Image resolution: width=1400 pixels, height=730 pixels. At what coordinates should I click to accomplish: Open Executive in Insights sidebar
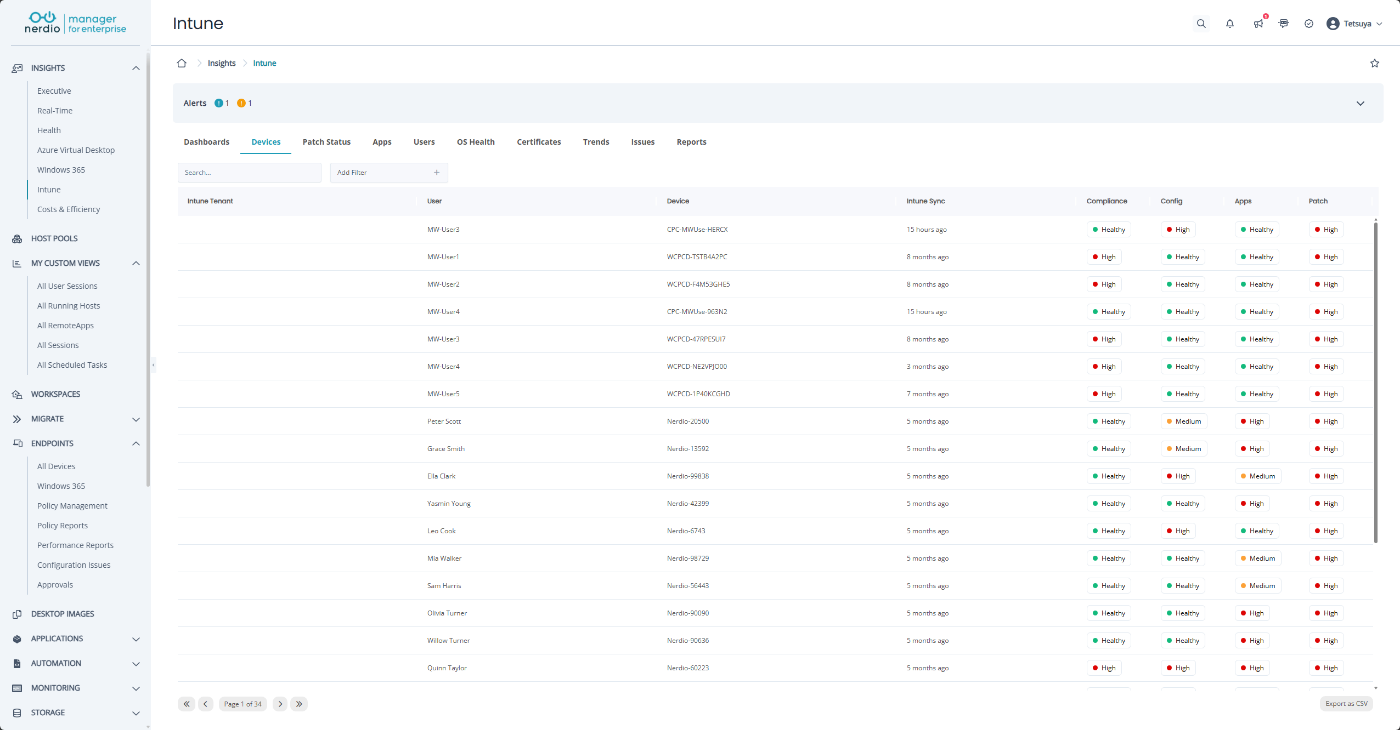[x=55, y=91]
